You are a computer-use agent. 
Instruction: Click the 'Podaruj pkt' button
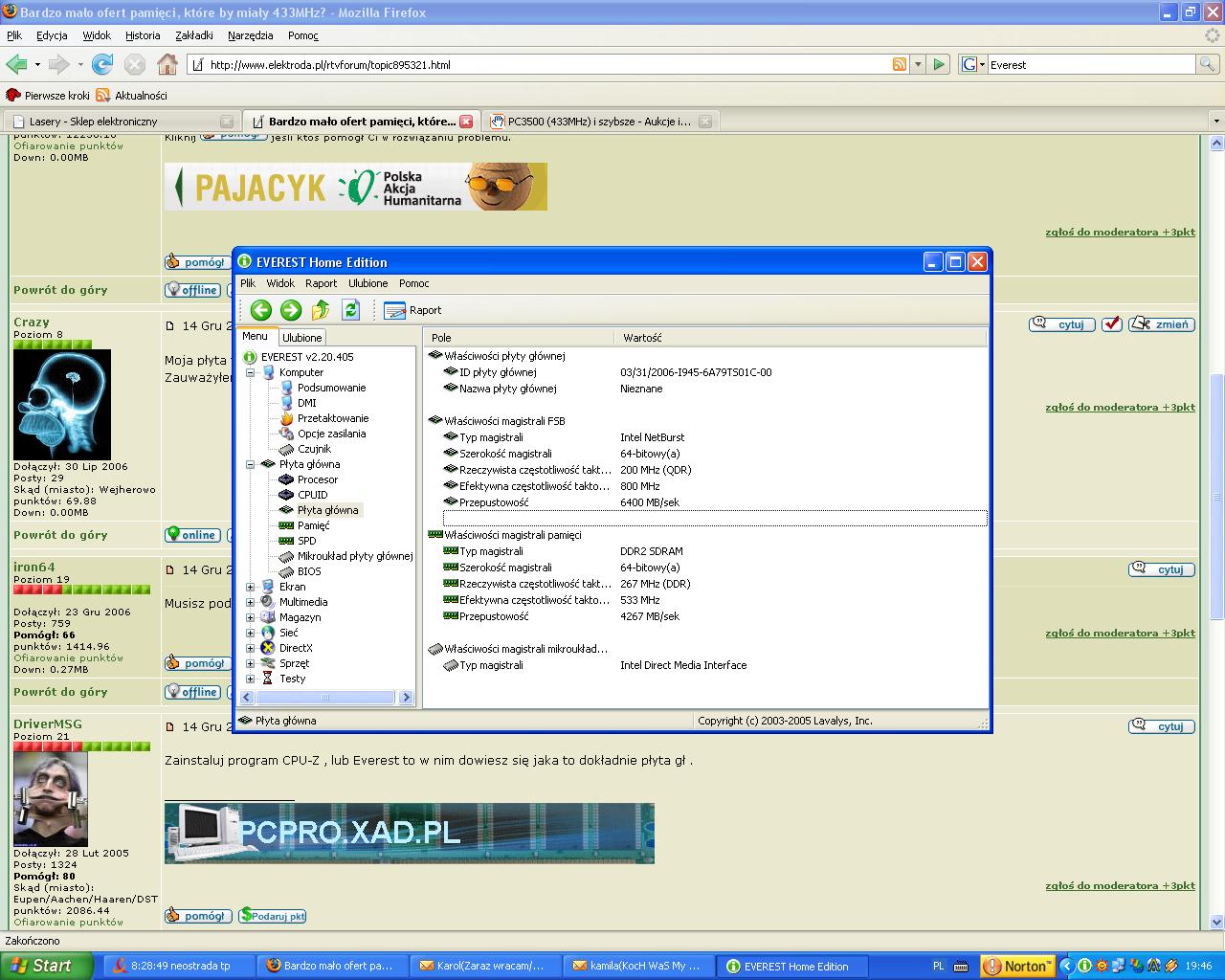(273, 916)
